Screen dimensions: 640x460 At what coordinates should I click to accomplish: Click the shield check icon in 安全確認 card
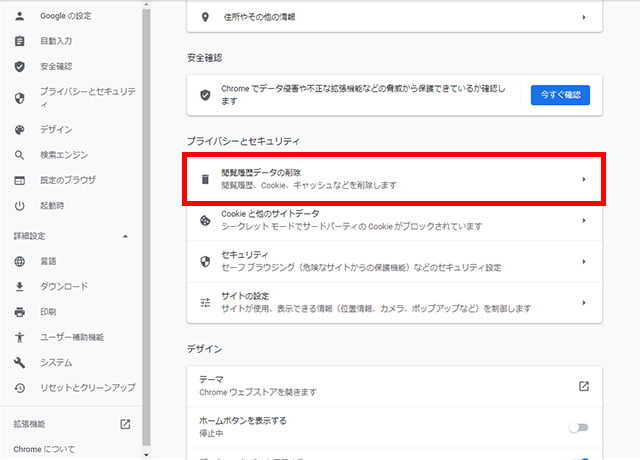[205, 95]
